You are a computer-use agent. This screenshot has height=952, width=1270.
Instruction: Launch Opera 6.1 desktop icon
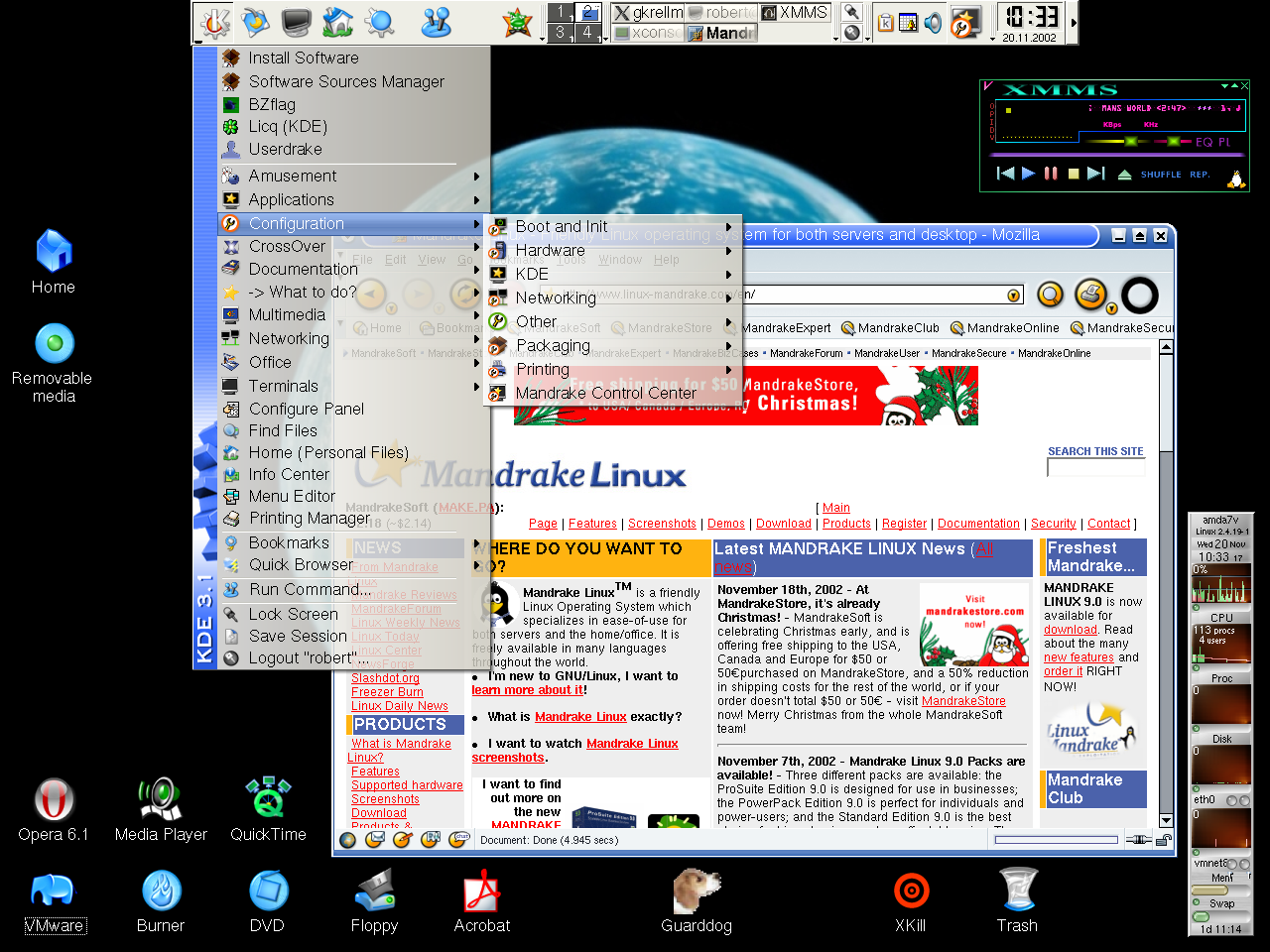click(54, 810)
